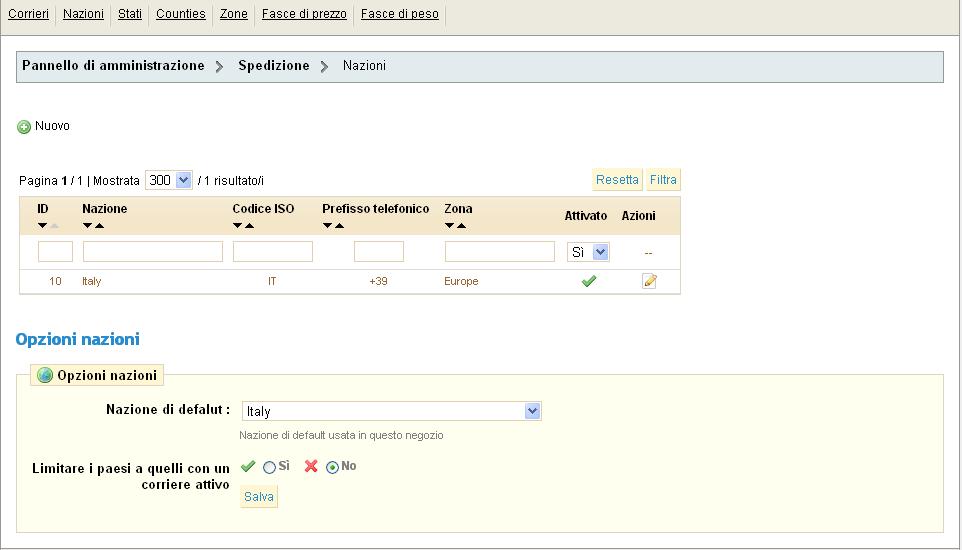This screenshot has width=962, height=550.
Task: Go to Spedizione breadcrumb
Action: click(x=274, y=66)
